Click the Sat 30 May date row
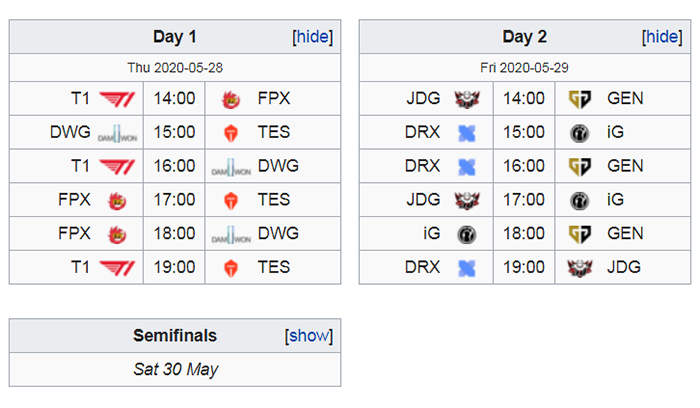Viewport: 700px width, 408px height. tap(175, 369)
